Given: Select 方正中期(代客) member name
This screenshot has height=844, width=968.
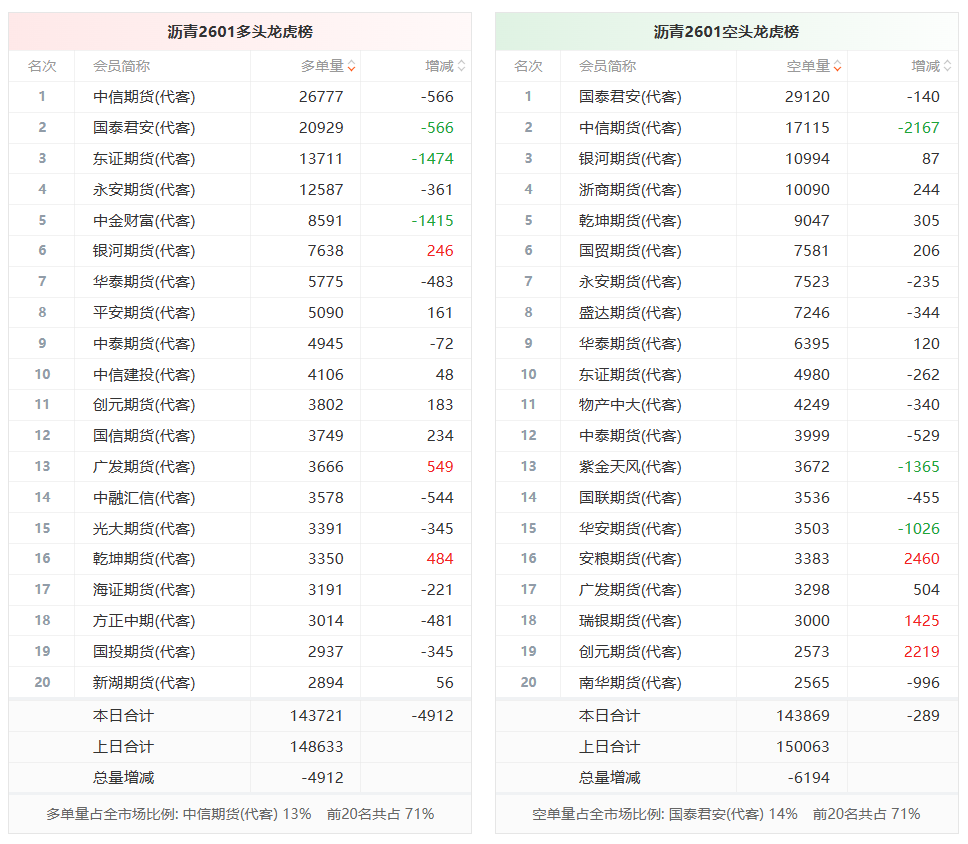Looking at the screenshot, I should pos(144,620).
